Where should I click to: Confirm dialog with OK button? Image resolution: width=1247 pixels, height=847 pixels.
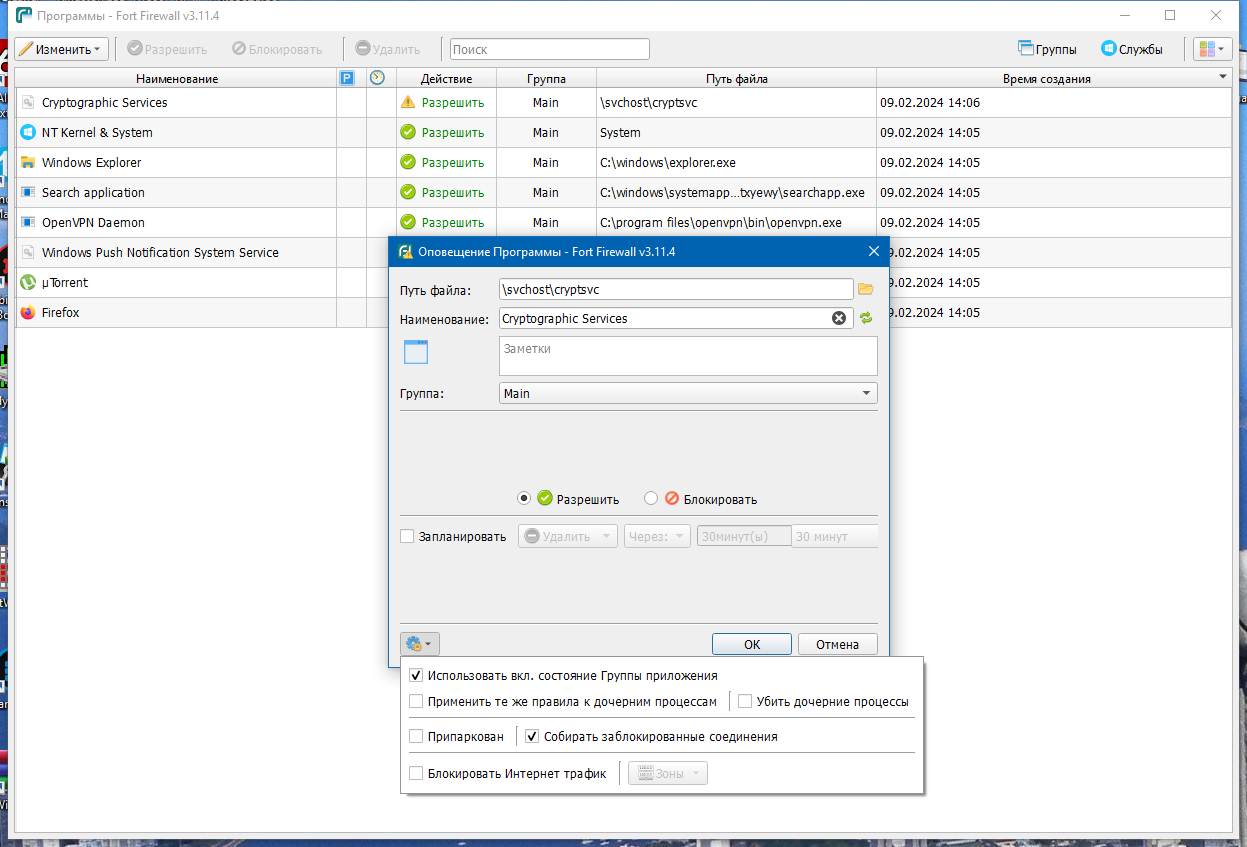(x=752, y=644)
